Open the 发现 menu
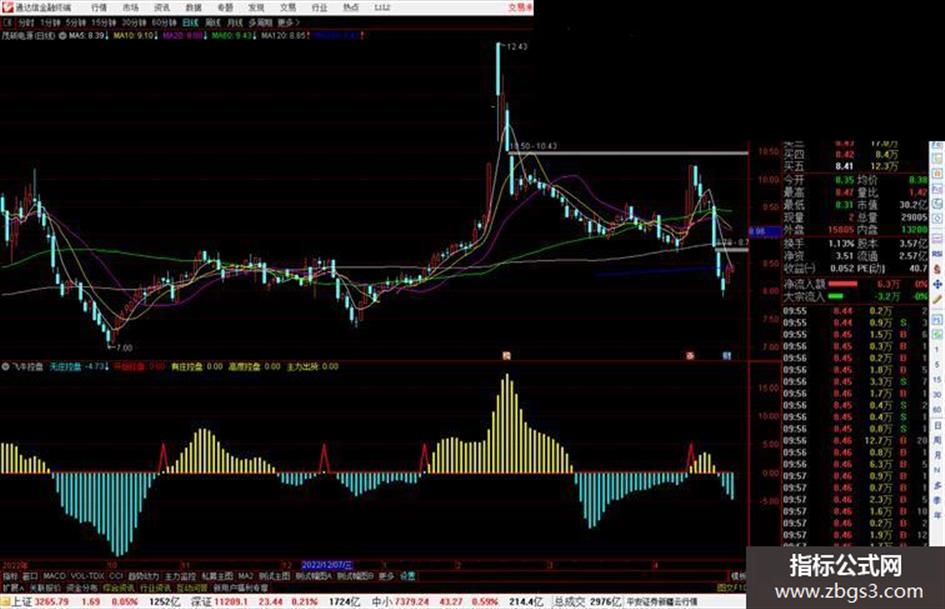This screenshot has height=609, width=945. coord(256,7)
